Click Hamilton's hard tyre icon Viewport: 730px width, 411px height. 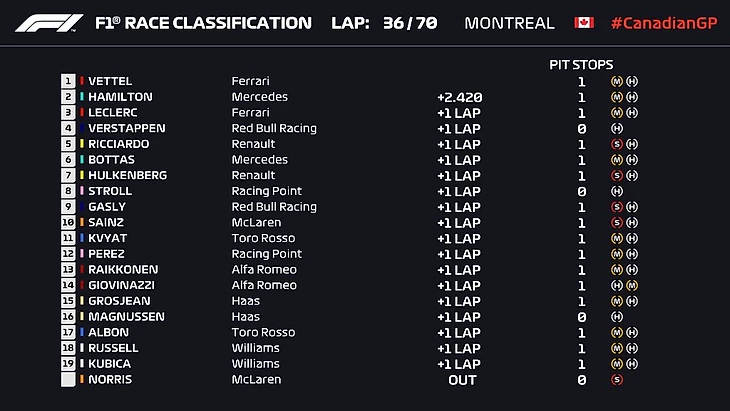coord(632,97)
